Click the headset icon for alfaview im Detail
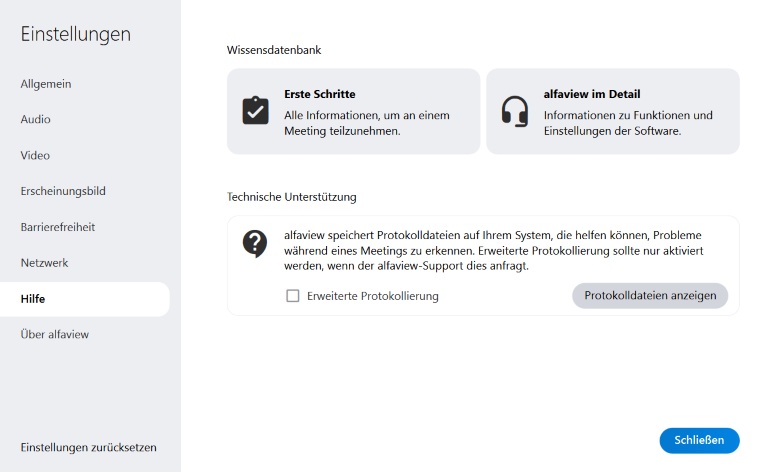 click(x=515, y=110)
